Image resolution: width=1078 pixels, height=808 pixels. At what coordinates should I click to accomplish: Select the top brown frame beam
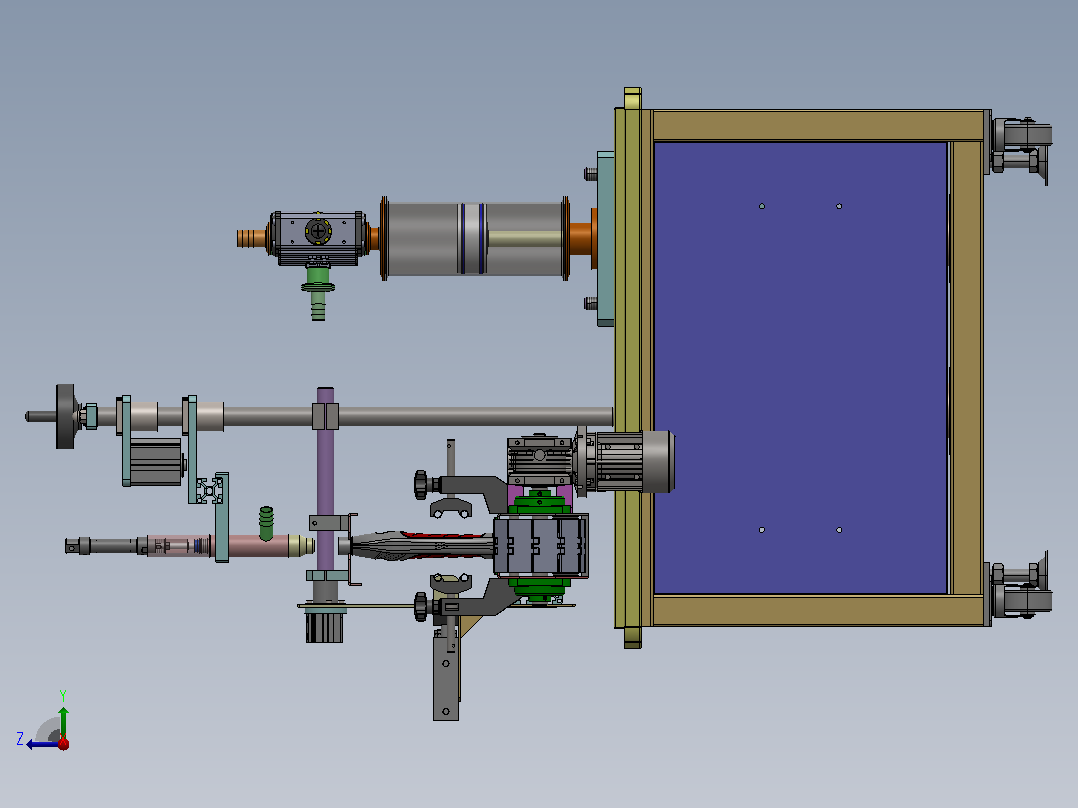pos(818,126)
